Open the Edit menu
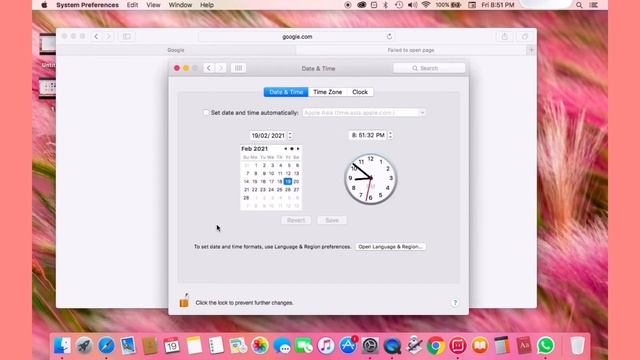640x360 pixels. [132, 5]
